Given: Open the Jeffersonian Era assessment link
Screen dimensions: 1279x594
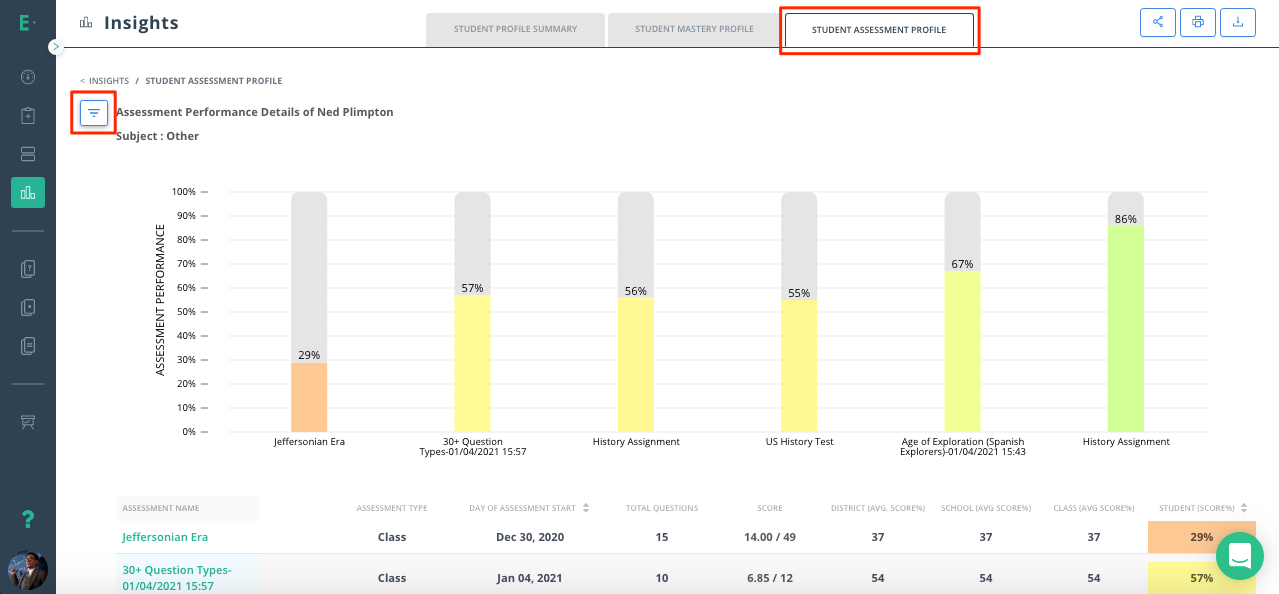Looking at the screenshot, I should [x=164, y=537].
